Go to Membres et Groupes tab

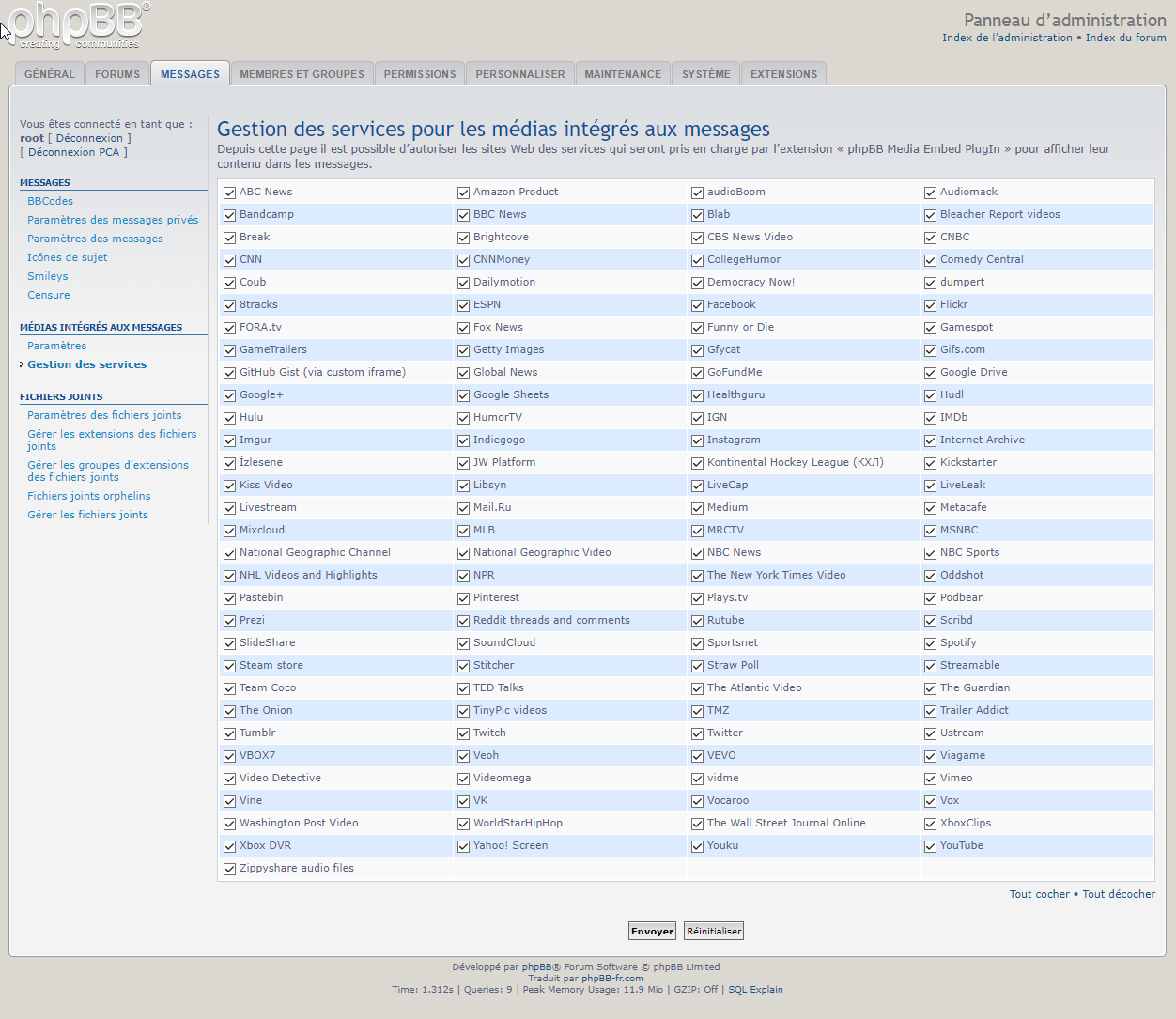tap(302, 74)
